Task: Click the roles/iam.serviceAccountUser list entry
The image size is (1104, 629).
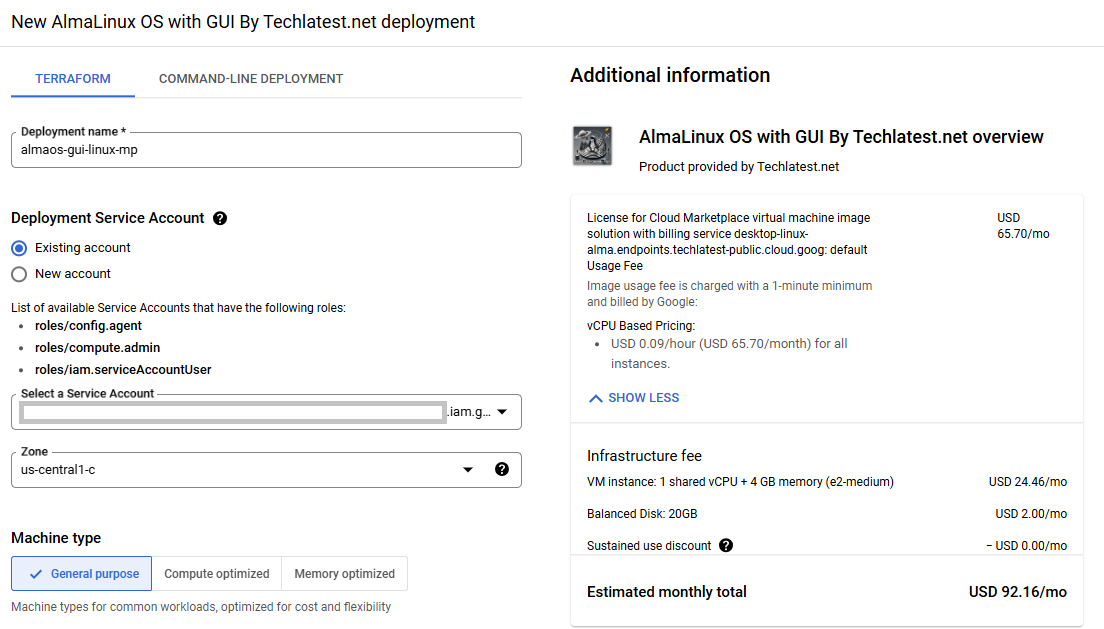Action: (123, 369)
